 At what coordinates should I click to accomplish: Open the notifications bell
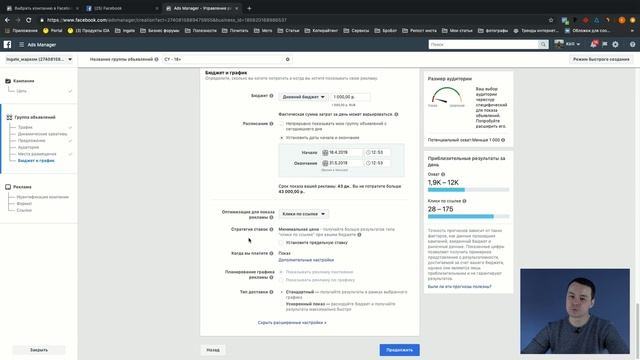[593, 44]
